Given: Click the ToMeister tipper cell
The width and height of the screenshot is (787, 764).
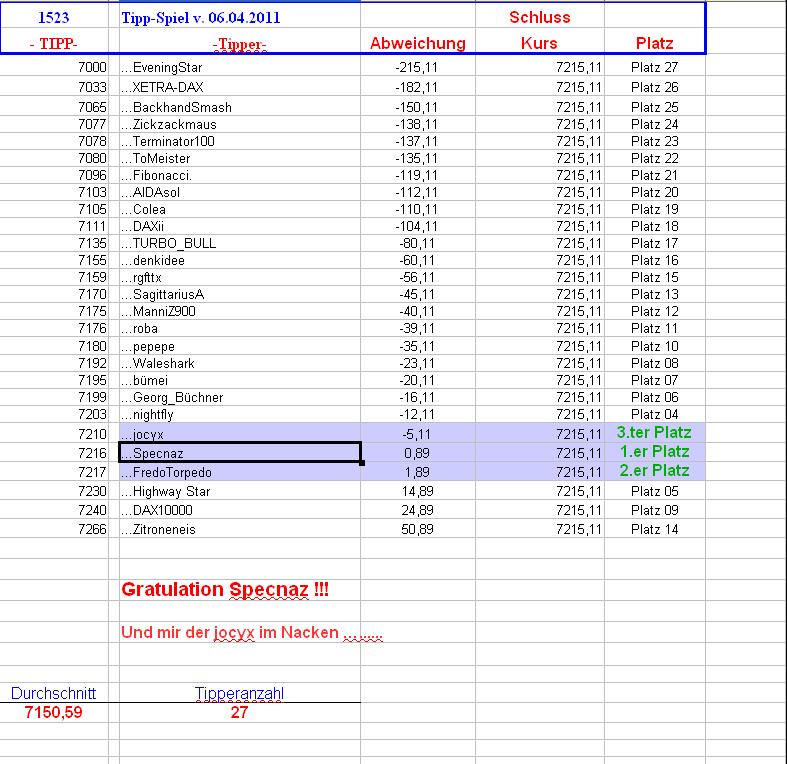Looking at the screenshot, I should pyautogui.click(x=239, y=159).
